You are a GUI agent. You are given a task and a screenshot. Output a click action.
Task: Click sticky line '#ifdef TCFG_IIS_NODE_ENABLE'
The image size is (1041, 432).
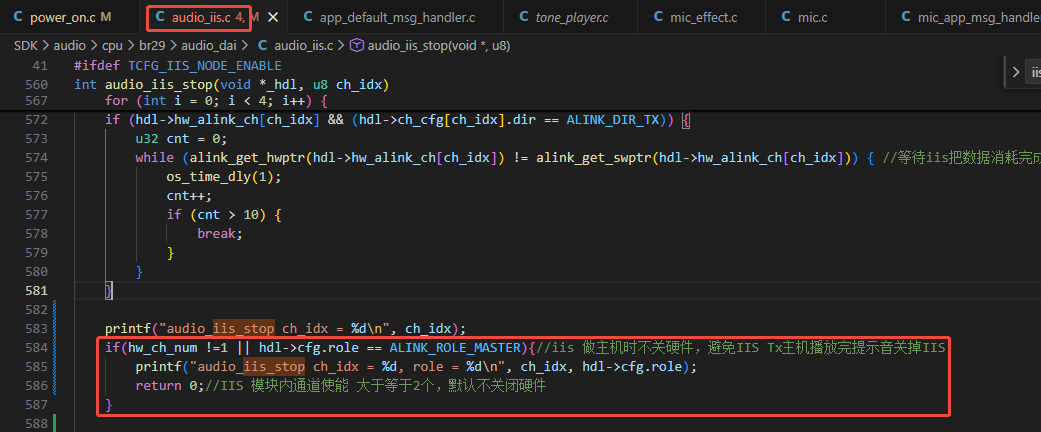(178, 66)
